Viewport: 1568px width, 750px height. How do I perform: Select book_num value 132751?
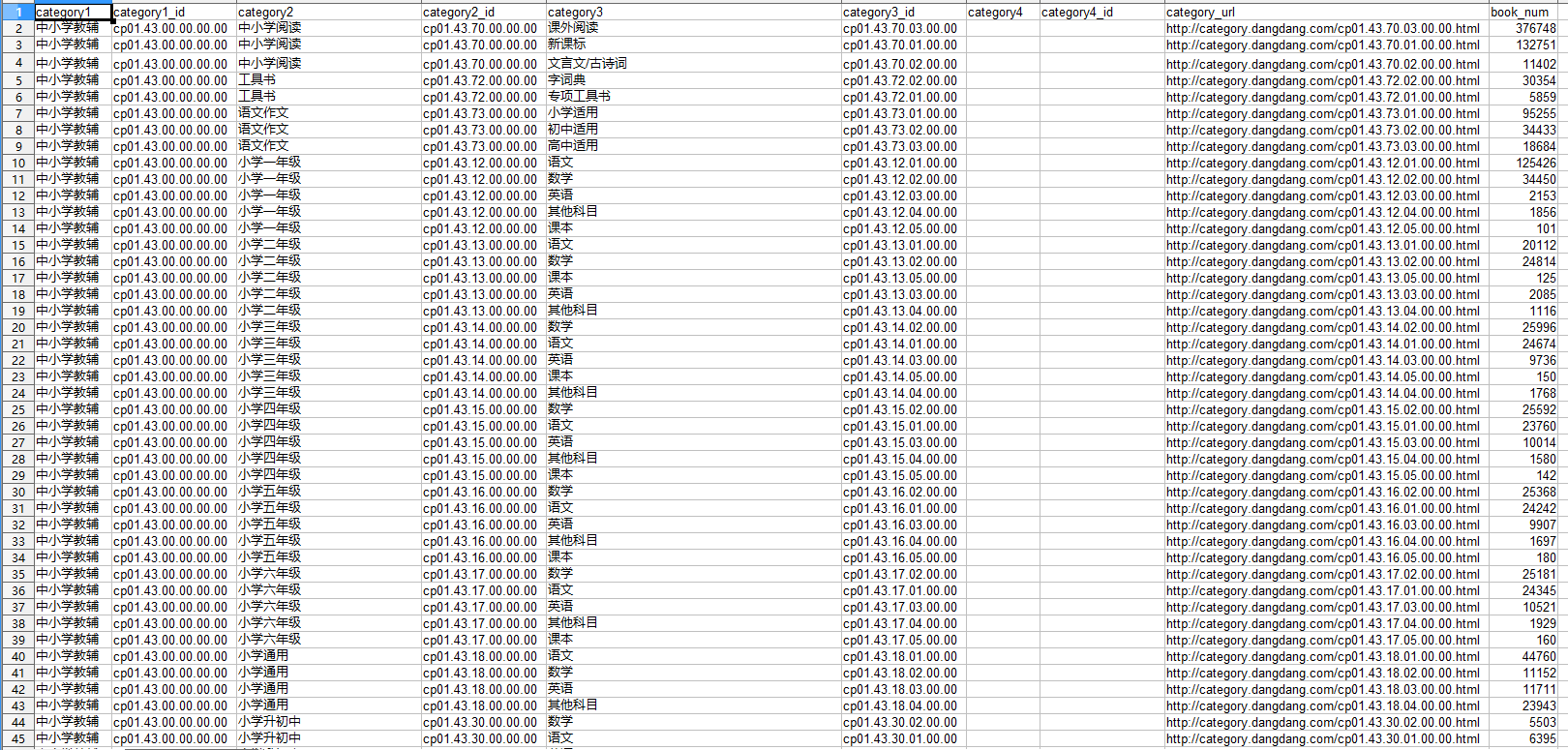pos(1524,45)
